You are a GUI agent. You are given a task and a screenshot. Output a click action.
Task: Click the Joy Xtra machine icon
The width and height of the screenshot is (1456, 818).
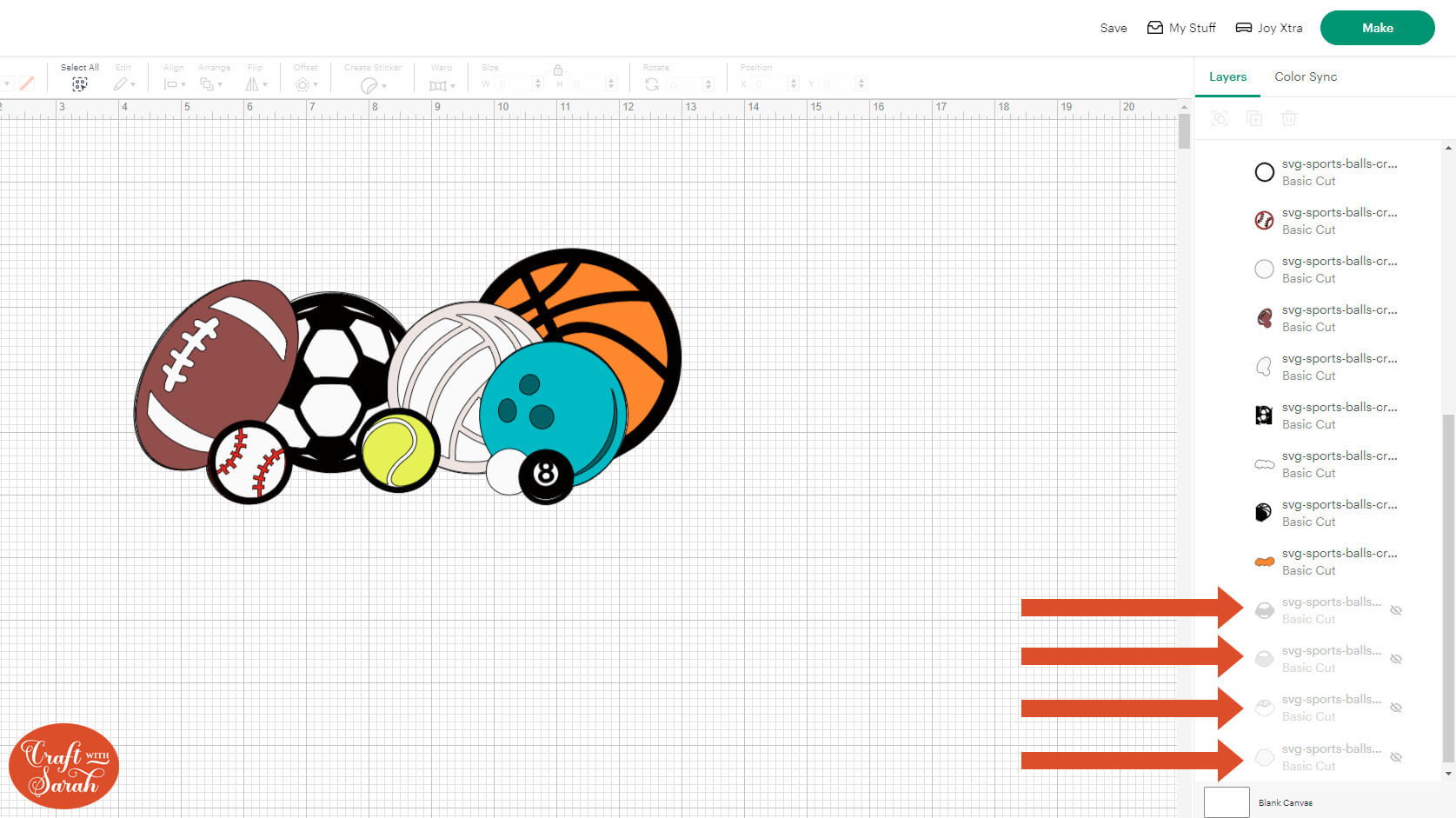1244,28
